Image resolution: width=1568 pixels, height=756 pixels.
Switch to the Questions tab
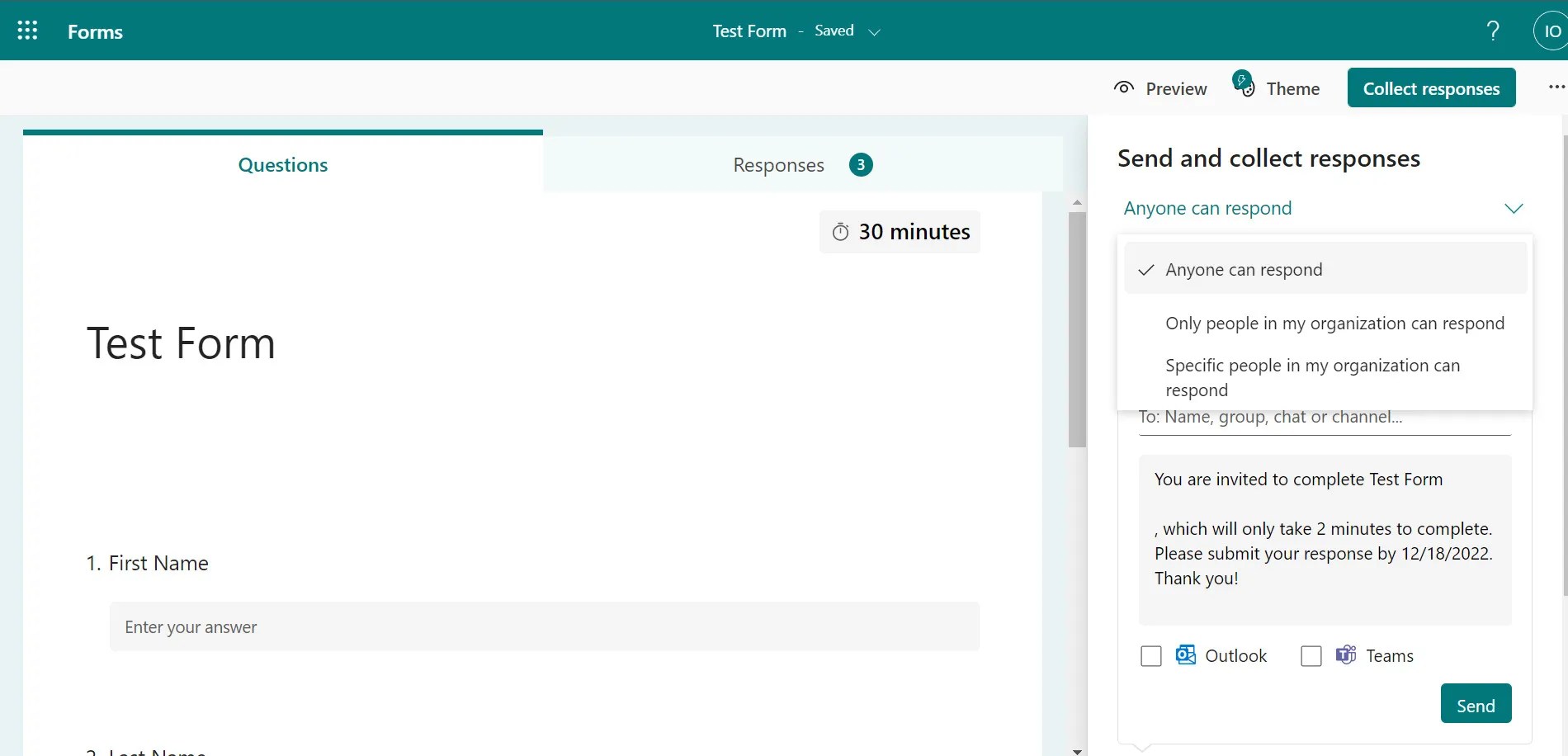click(x=282, y=164)
